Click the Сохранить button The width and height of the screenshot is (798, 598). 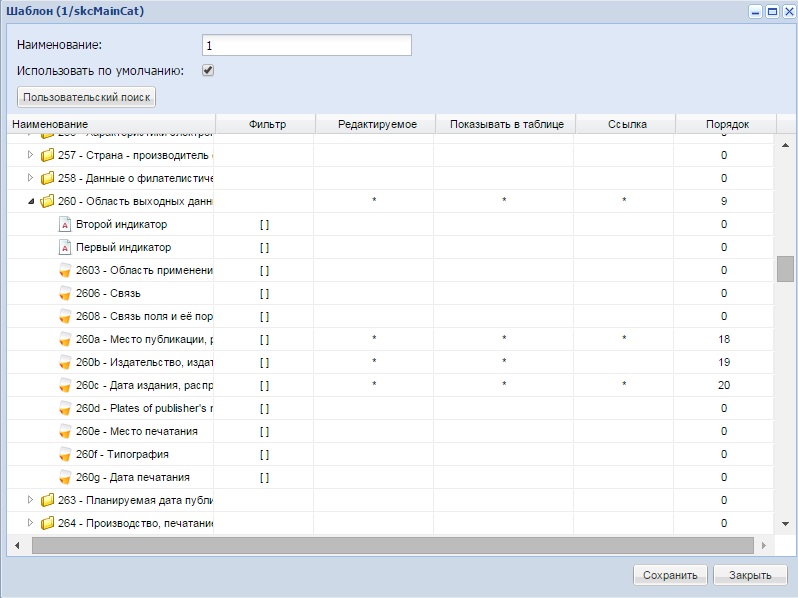pyautogui.click(x=670, y=575)
